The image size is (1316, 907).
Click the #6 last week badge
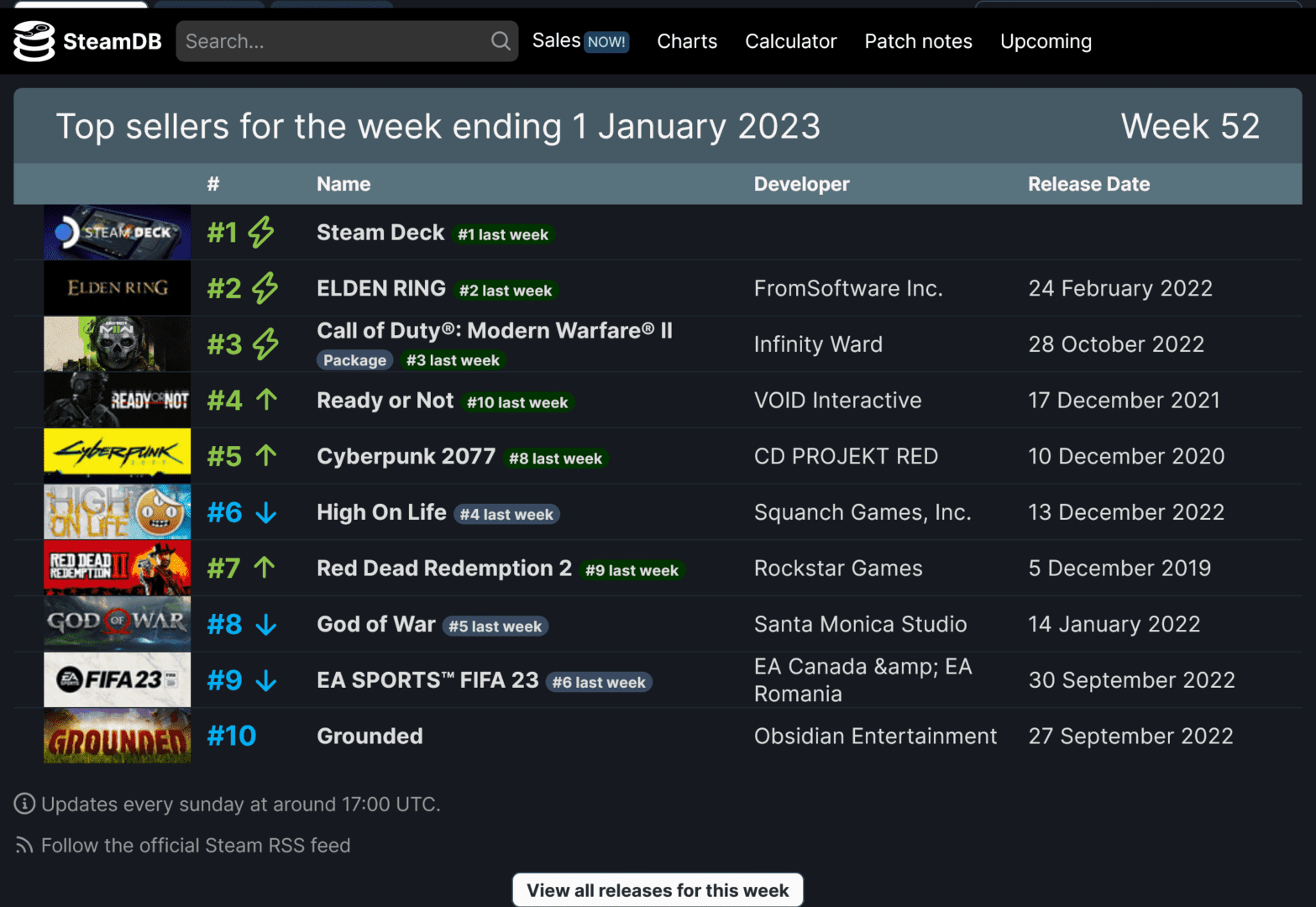pyautogui.click(x=599, y=683)
